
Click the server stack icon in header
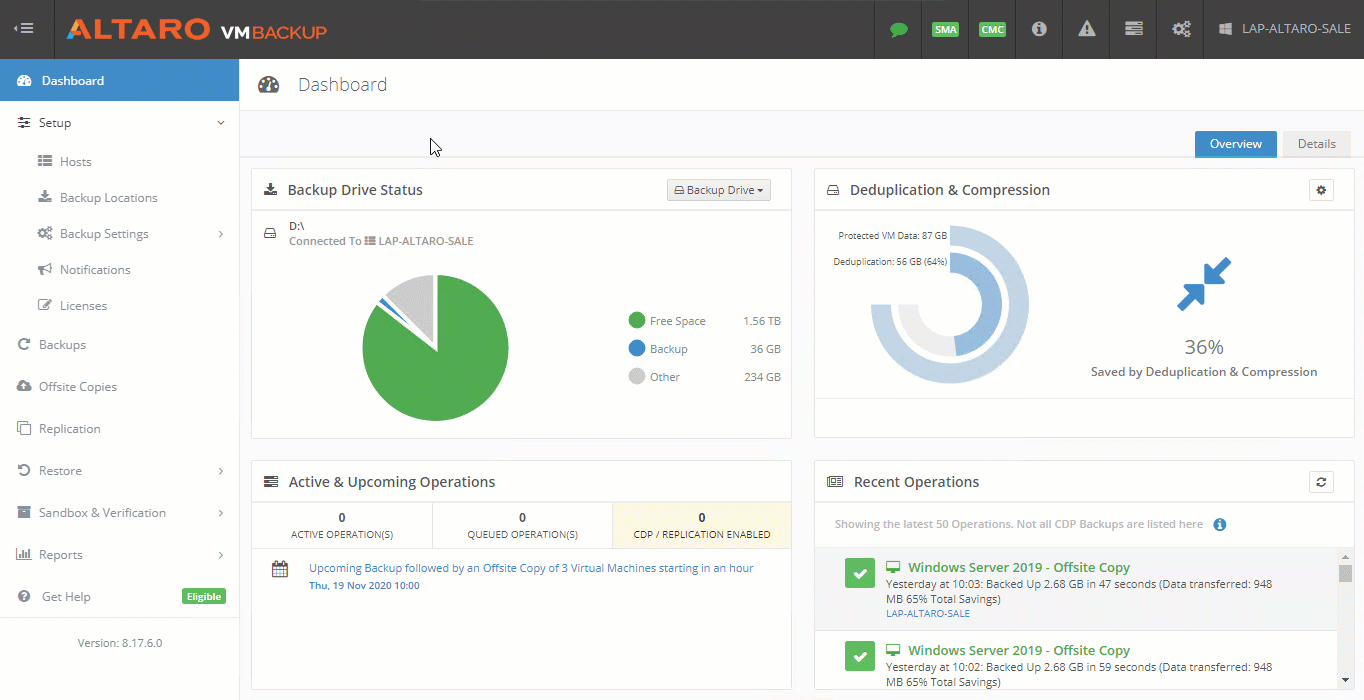tap(1133, 29)
